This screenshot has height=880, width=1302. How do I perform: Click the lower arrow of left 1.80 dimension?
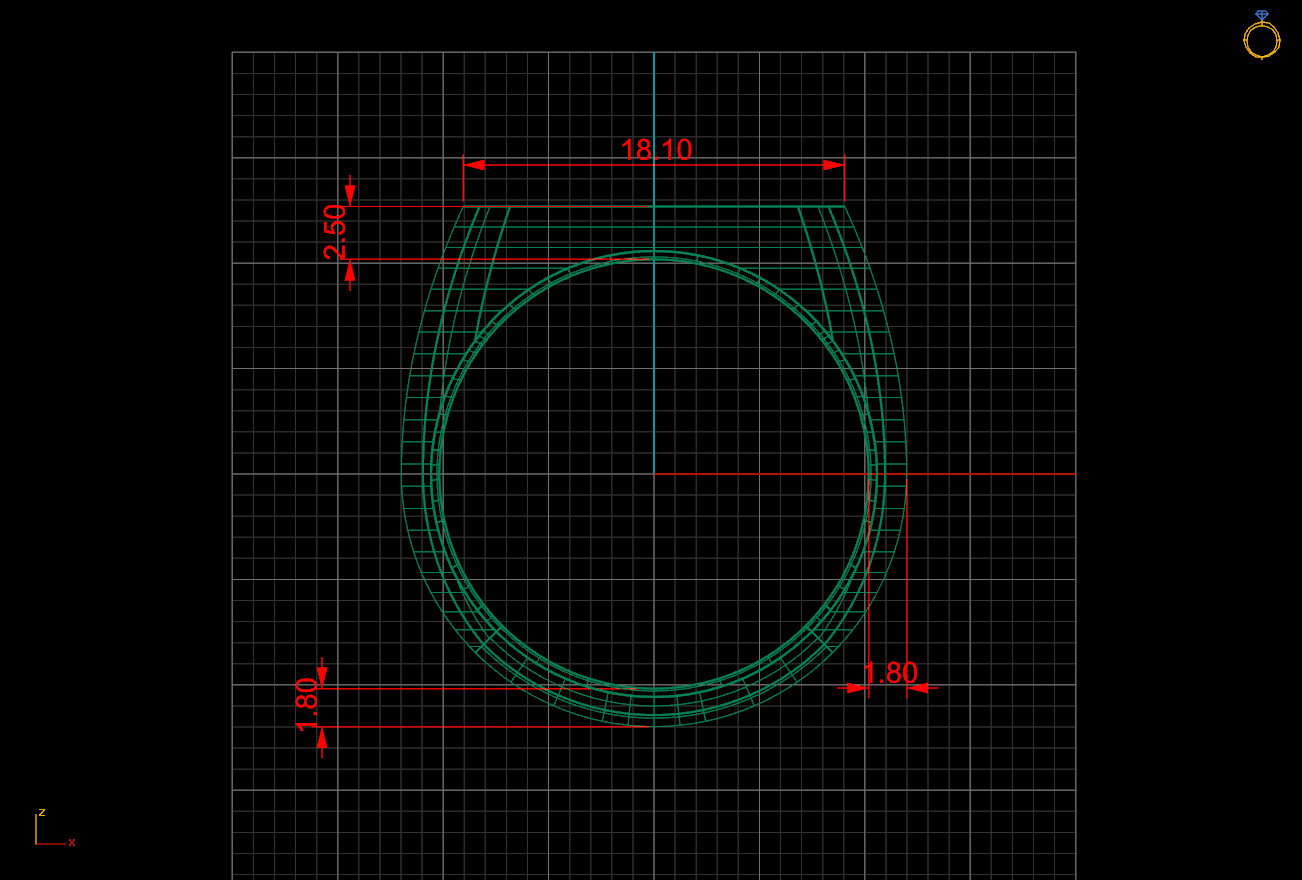(x=322, y=738)
